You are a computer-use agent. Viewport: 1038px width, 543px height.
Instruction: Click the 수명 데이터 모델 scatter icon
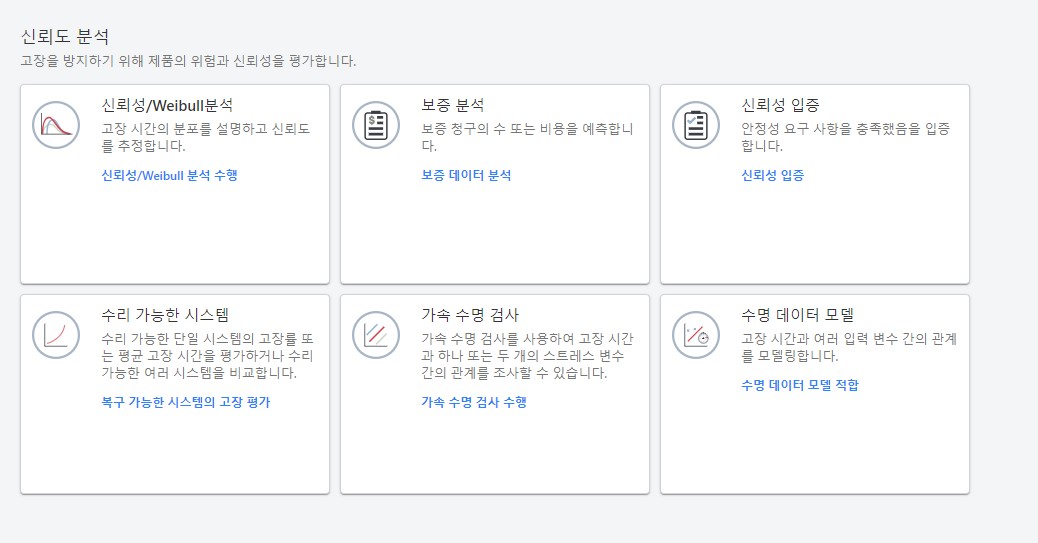(696, 335)
